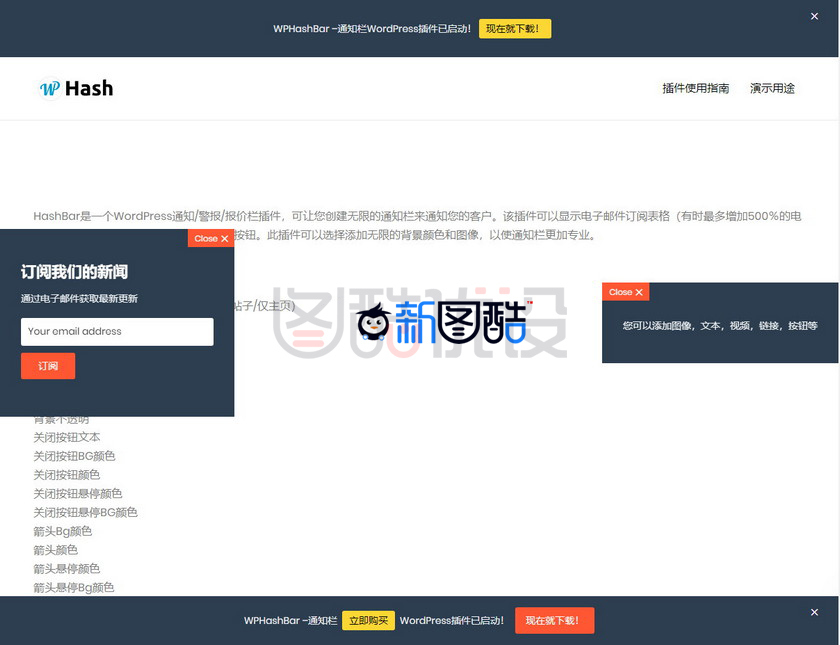
Task: Focus the Your email address field
Action: [x=117, y=332]
